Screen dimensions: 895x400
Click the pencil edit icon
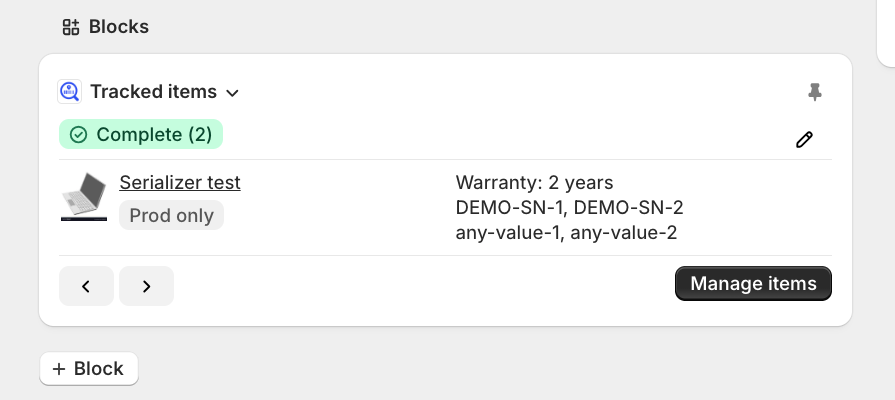pos(804,140)
